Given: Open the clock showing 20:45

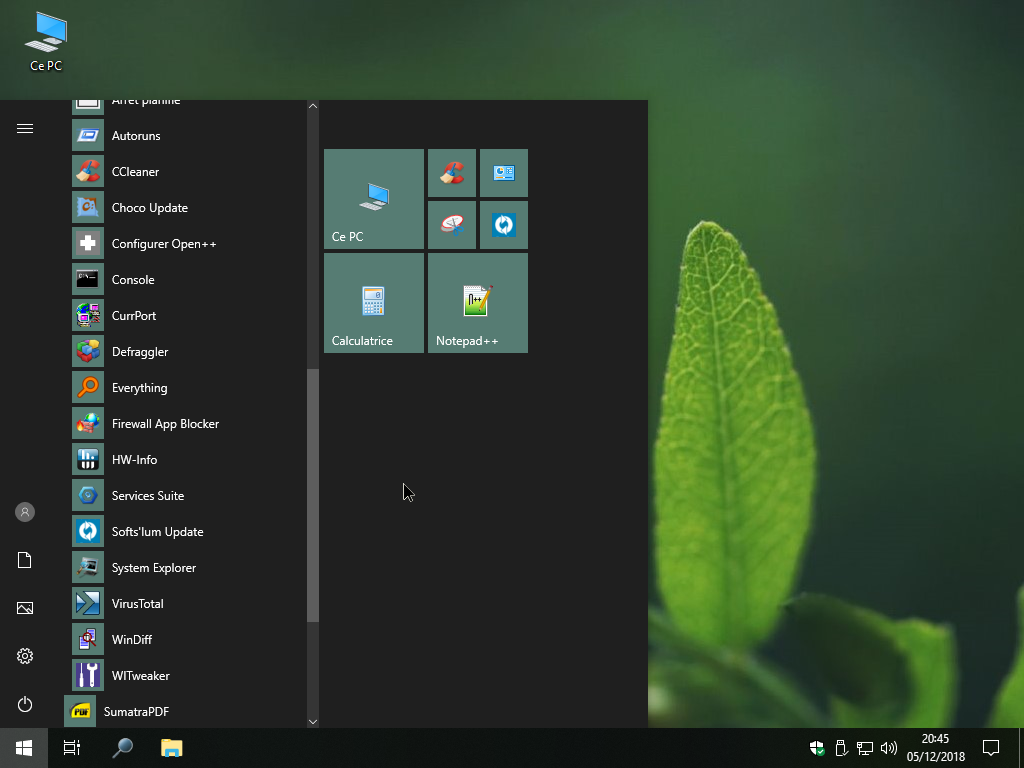Looking at the screenshot, I should tap(935, 748).
